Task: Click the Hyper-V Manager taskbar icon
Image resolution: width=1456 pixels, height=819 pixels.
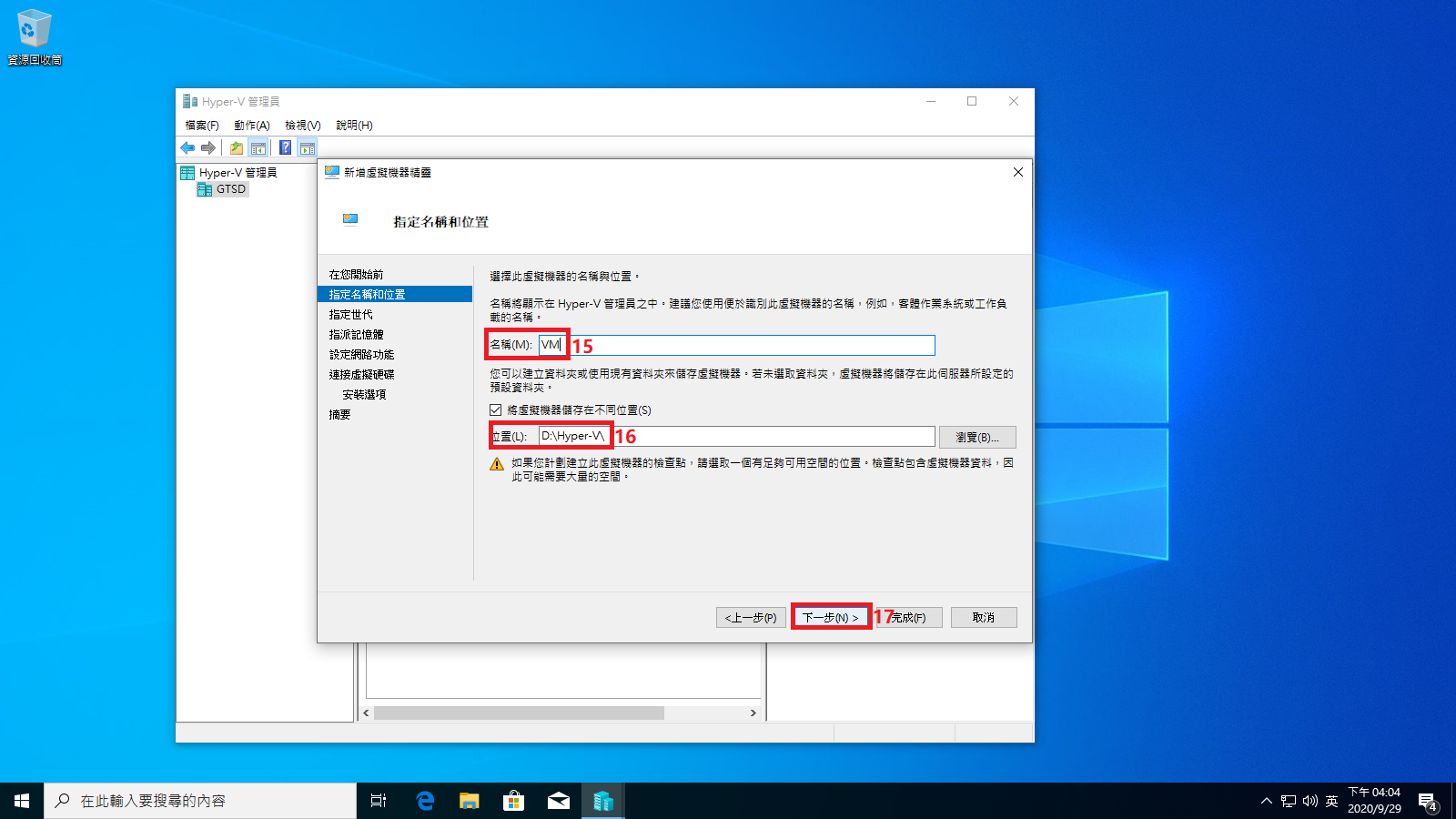Action: [602, 801]
